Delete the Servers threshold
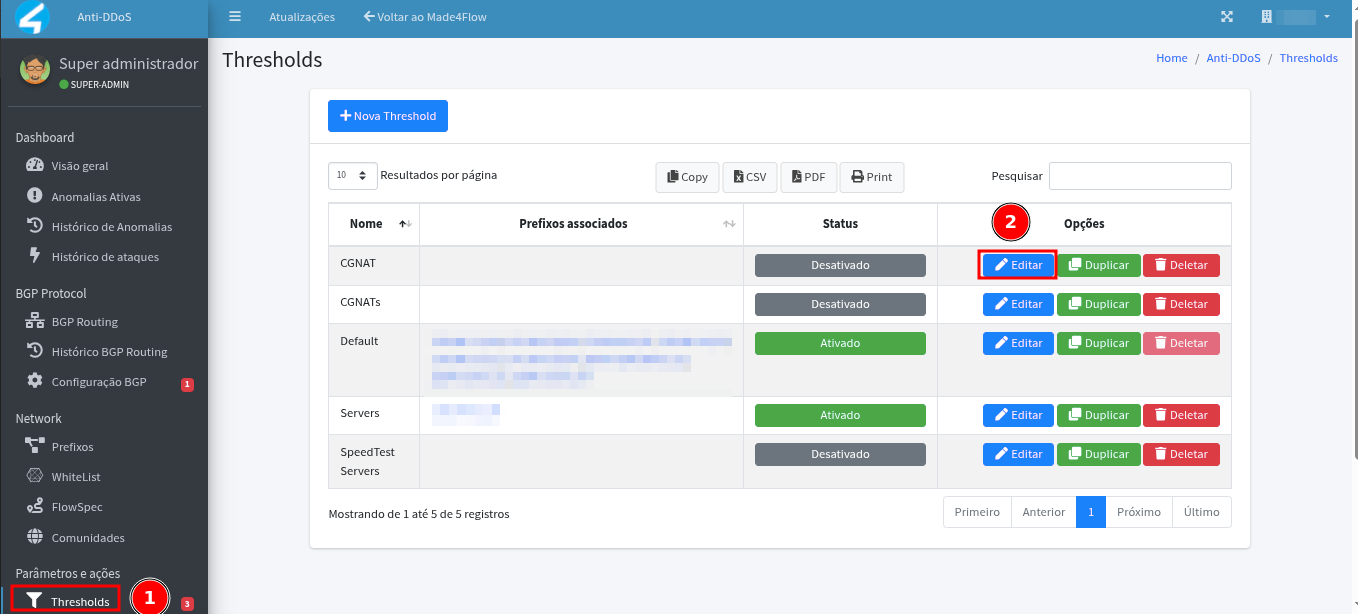 [1181, 415]
